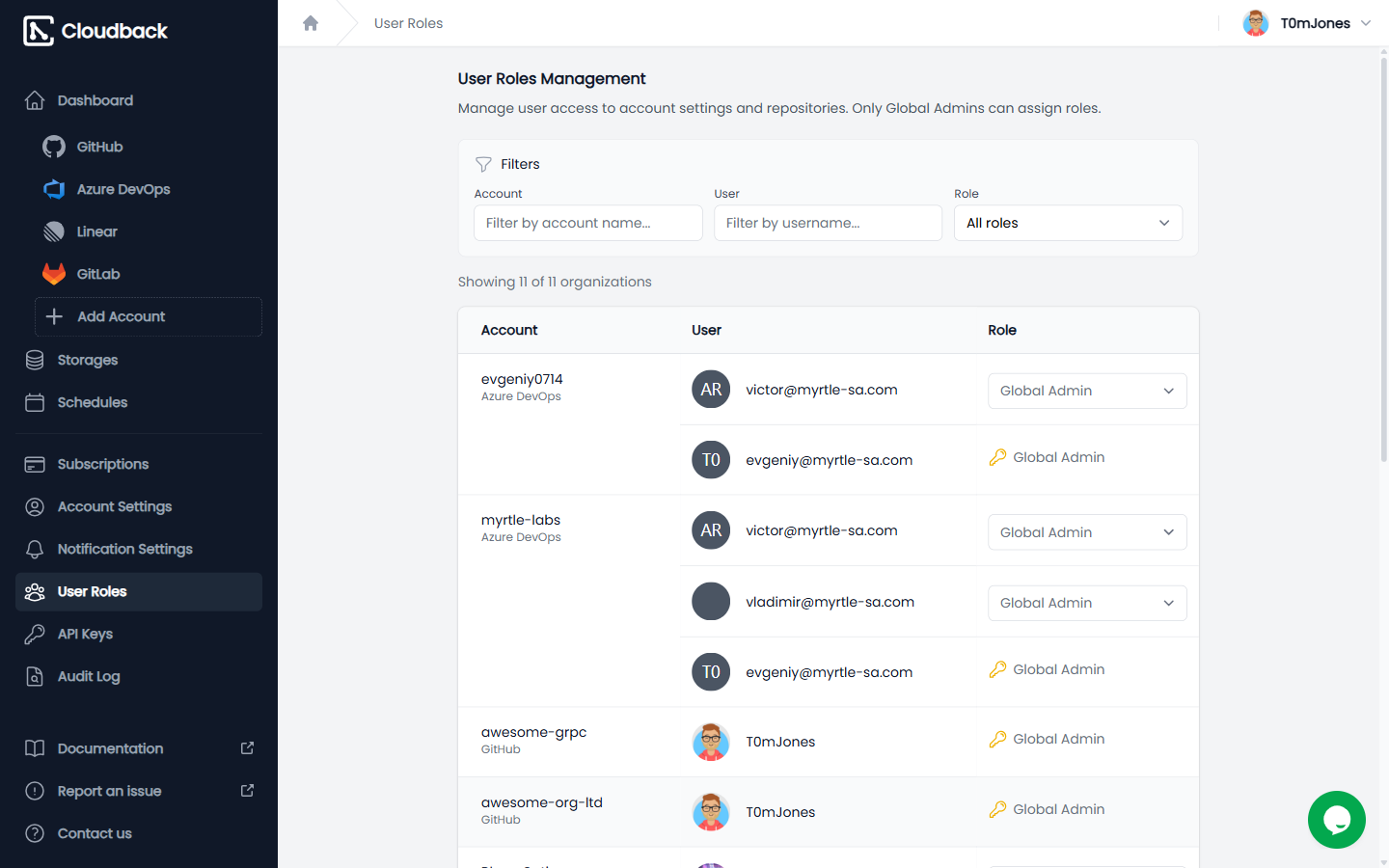Open the Notification Settings bell icon
This screenshot has width=1389, height=868.
click(x=35, y=549)
